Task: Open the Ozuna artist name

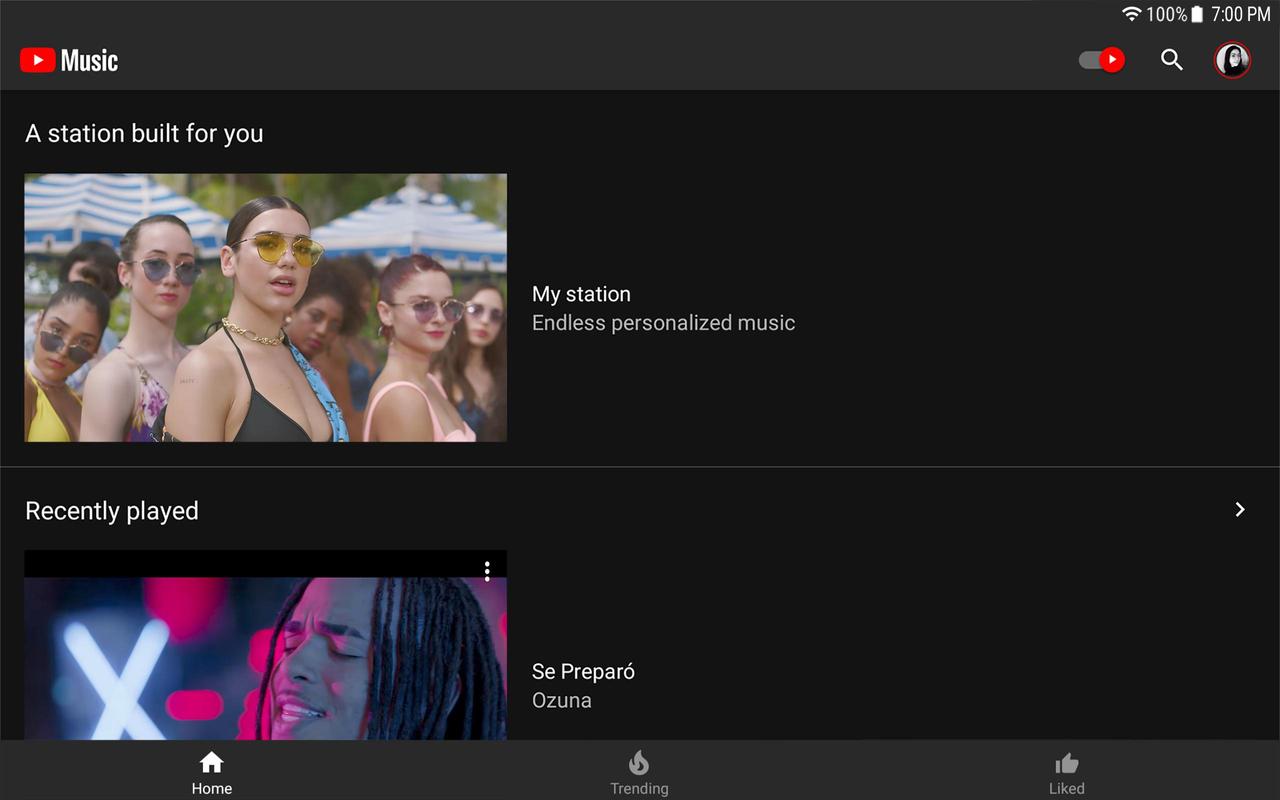Action: pyautogui.click(x=562, y=700)
